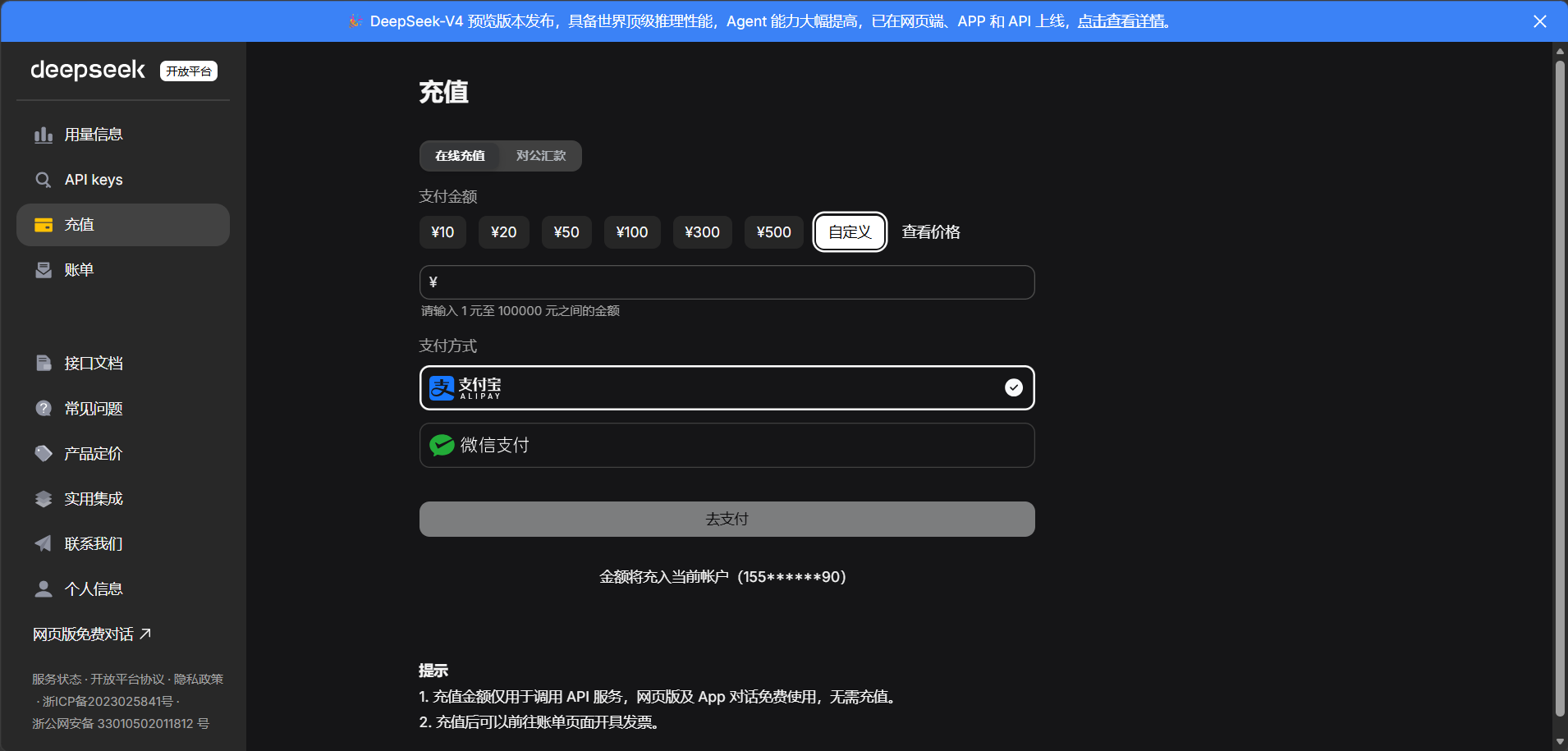Click the 金额将充入当前帐户 account text
The height and width of the screenshot is (751, 1568).
click(722, 576)
